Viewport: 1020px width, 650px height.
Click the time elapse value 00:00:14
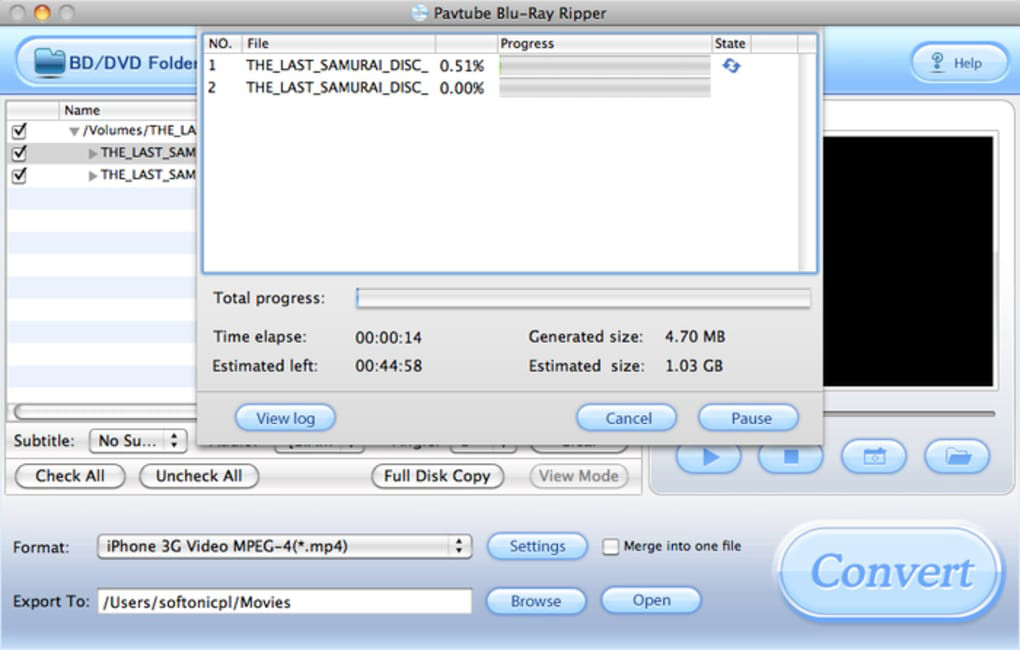(x=388, y=338)
